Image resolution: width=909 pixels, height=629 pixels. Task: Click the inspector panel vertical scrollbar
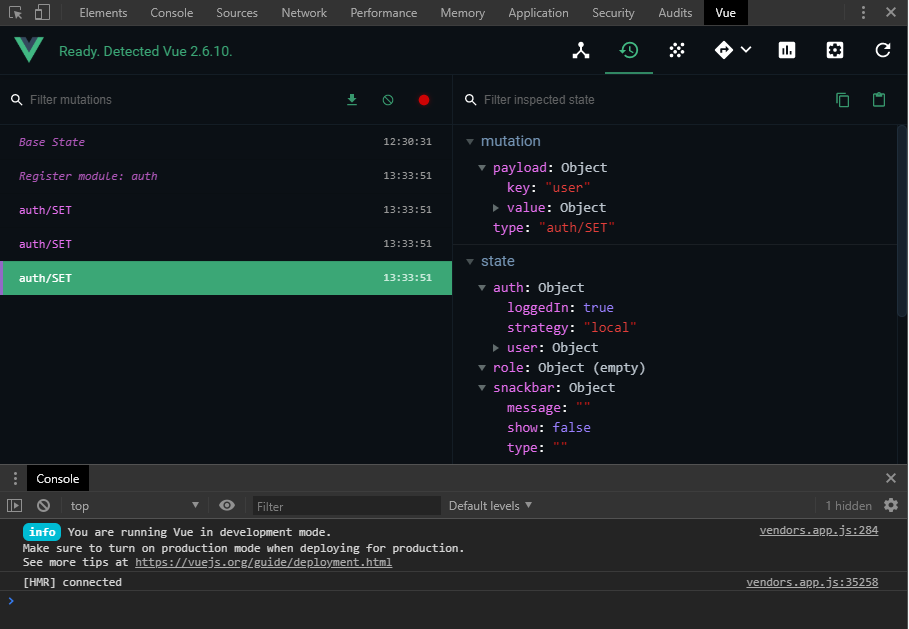pos(902,220)
